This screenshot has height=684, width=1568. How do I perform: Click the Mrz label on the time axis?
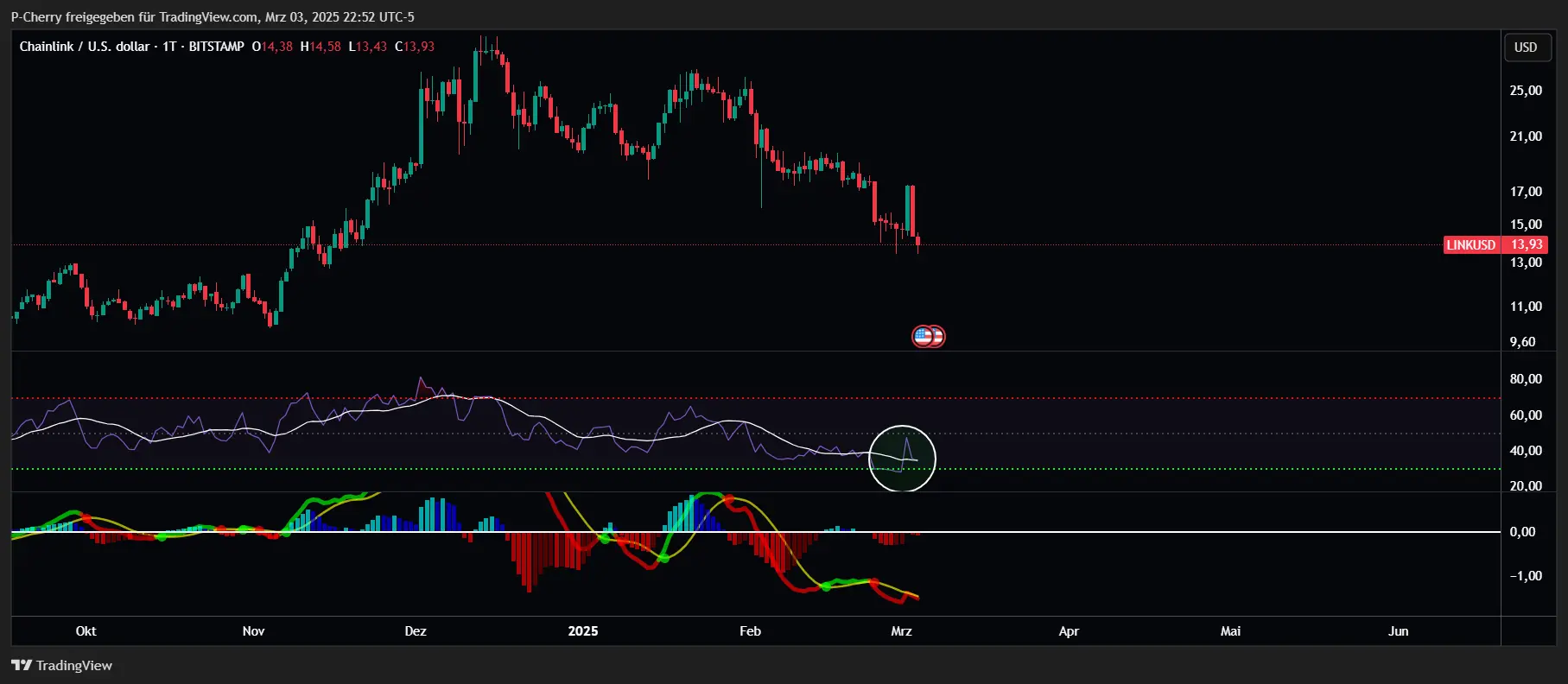[901, 631]
